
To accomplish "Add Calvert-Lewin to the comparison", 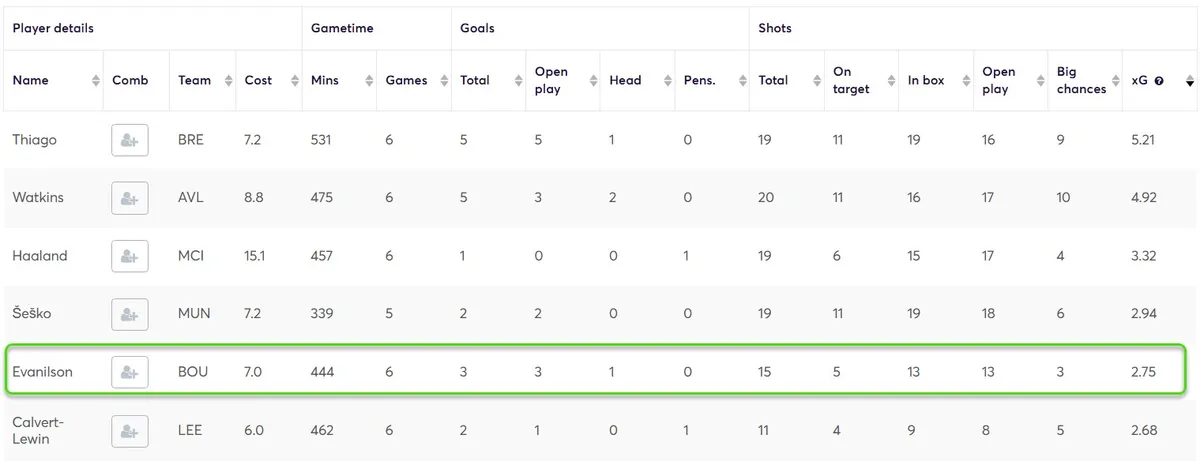I will [129, 431].
